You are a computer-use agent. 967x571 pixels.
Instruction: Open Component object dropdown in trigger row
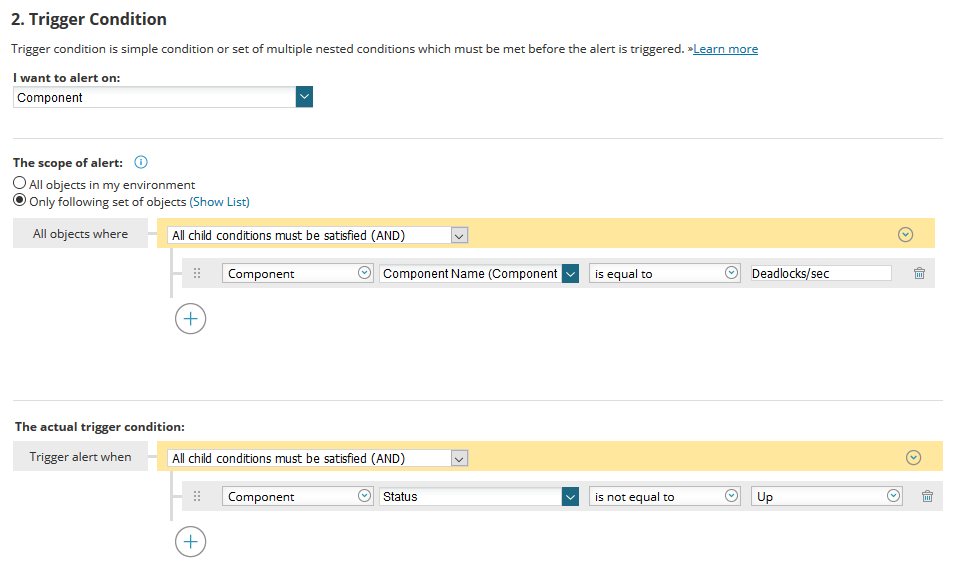(x=297, y=496)
